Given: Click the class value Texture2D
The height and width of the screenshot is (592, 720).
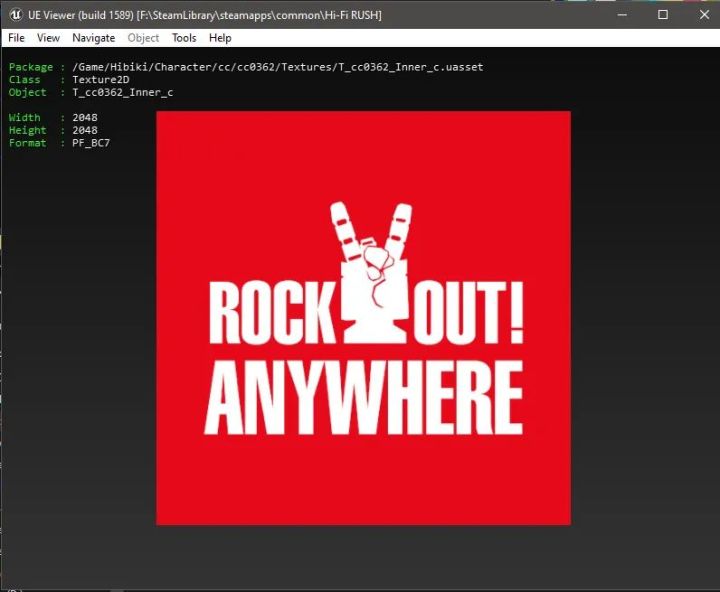Looking at the screenshot, I should 101,79.
